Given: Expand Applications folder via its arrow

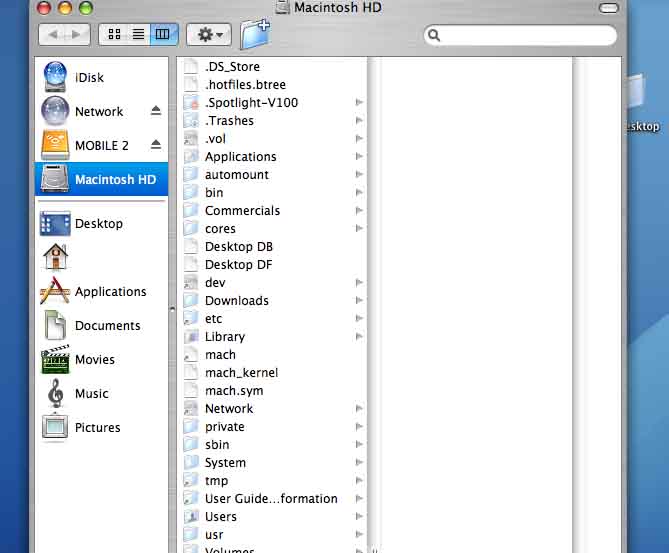Looking at the screenshot, I should [x=359, y=156].
